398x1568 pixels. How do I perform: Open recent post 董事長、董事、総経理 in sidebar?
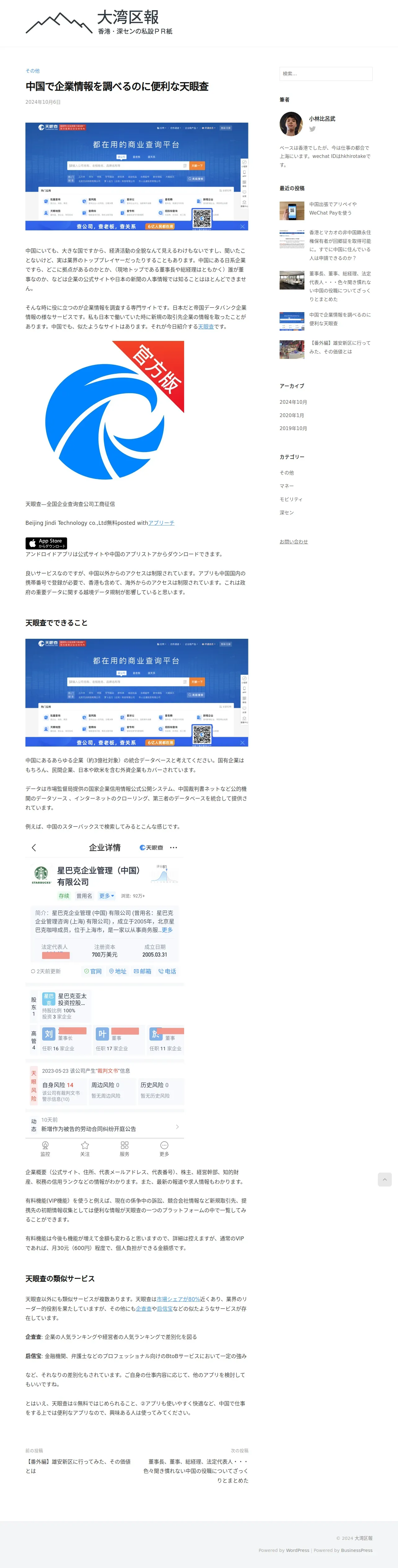tap(339, 287)
